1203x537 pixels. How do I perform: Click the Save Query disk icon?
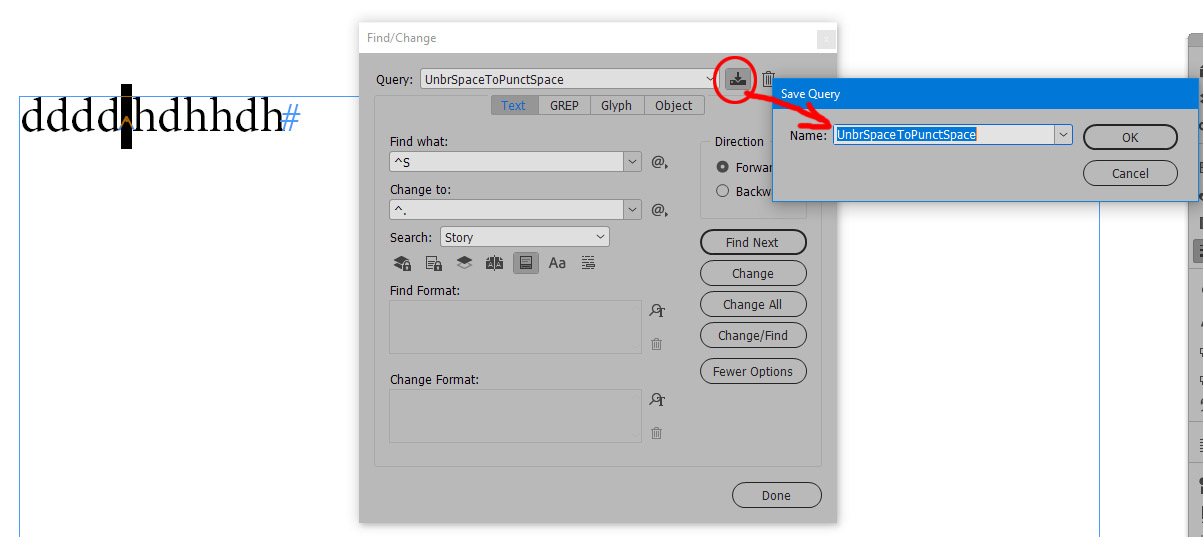tap(737, 79)
